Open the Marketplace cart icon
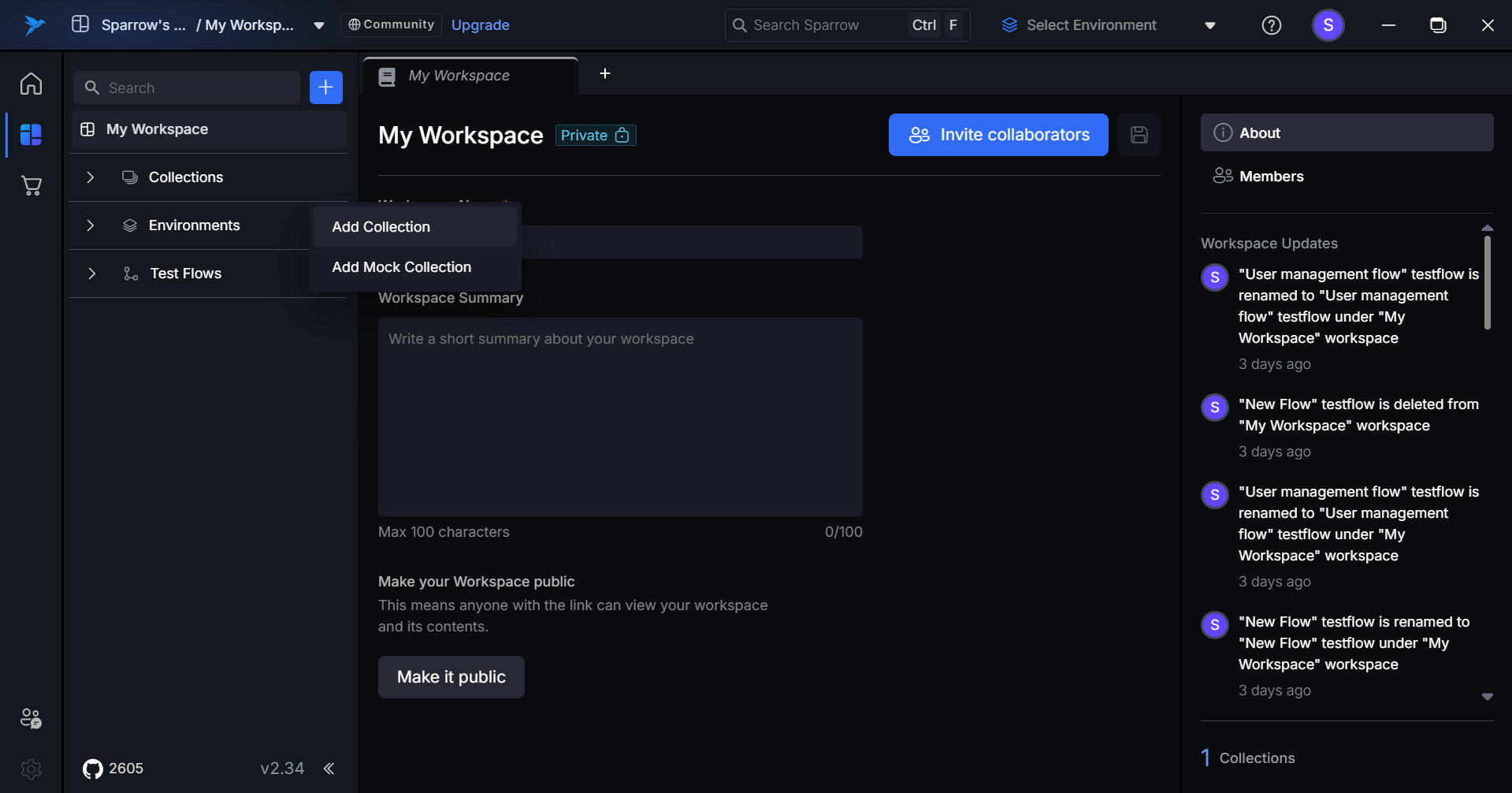 tap(31, 186)
